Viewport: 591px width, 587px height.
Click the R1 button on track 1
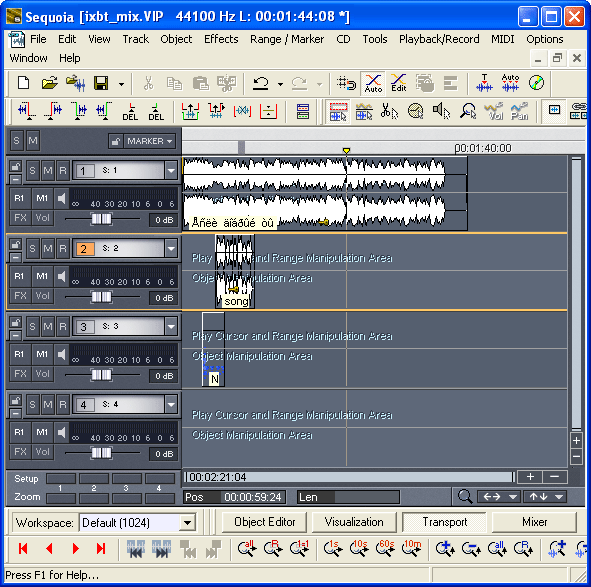coord(19,198)
